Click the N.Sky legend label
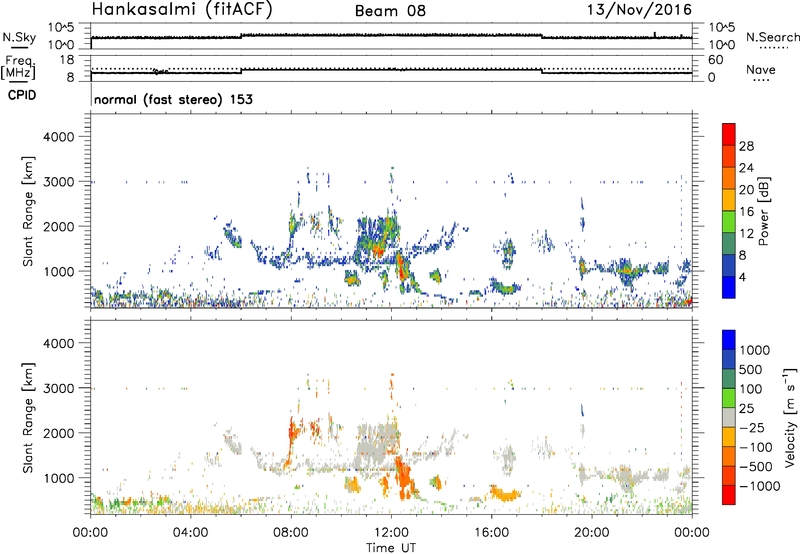Viewport: 800px width, 554px height. [19, 37]
